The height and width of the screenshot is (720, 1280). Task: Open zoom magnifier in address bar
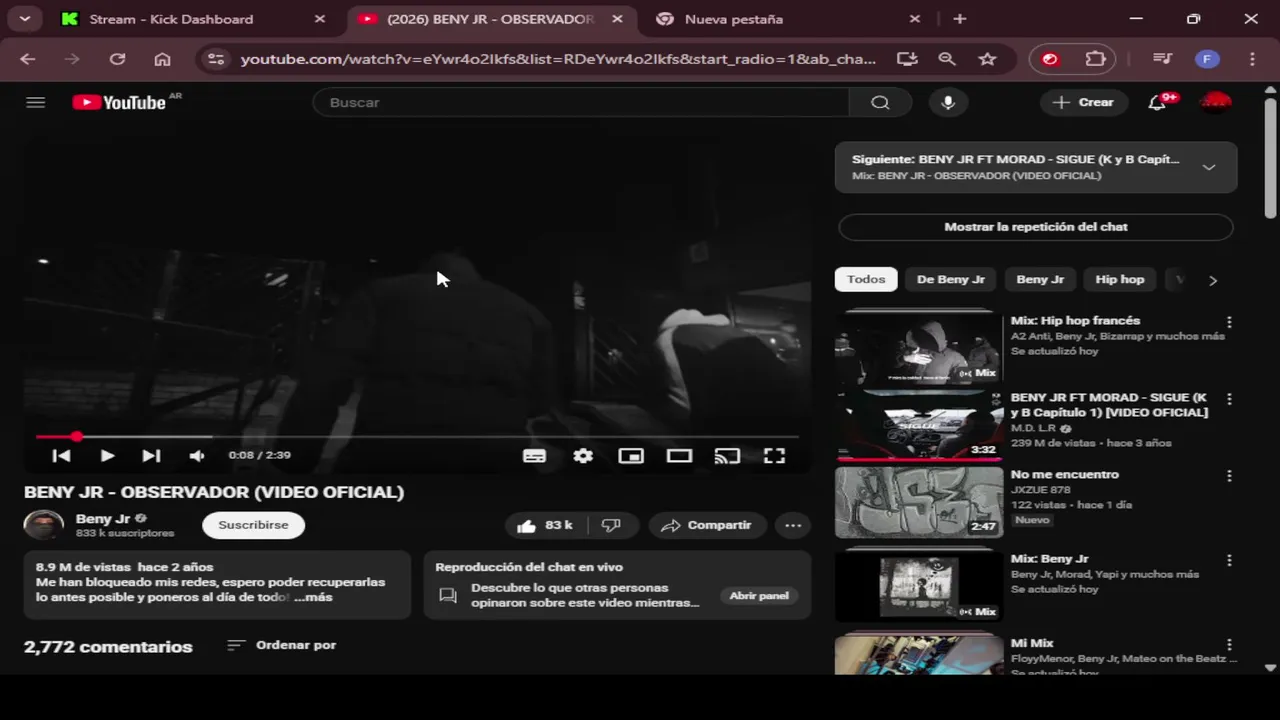pos(947,59)
